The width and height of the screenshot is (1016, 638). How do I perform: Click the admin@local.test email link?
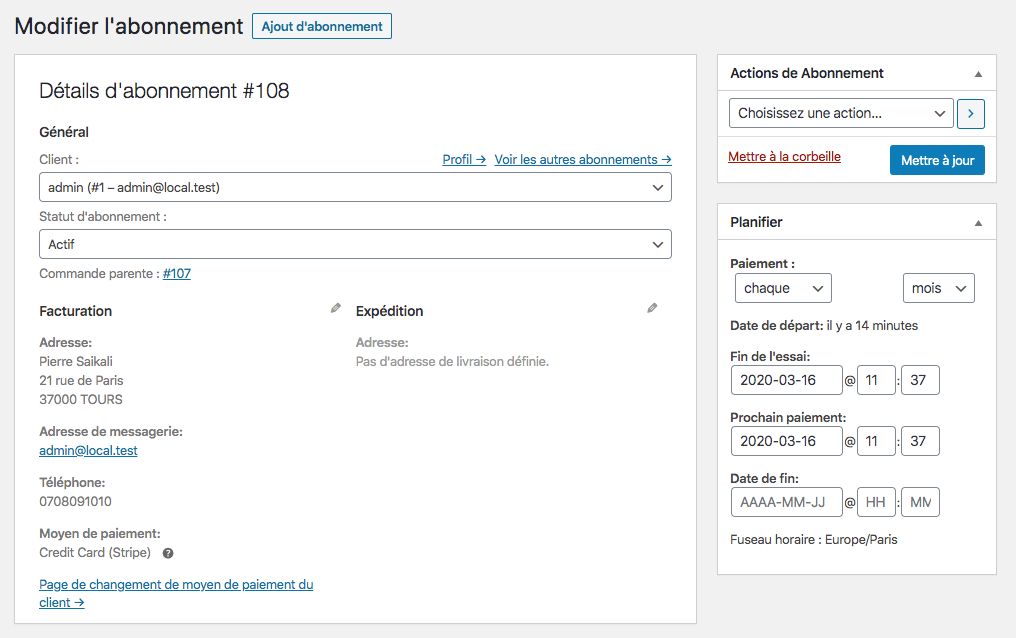coord(88,450)
